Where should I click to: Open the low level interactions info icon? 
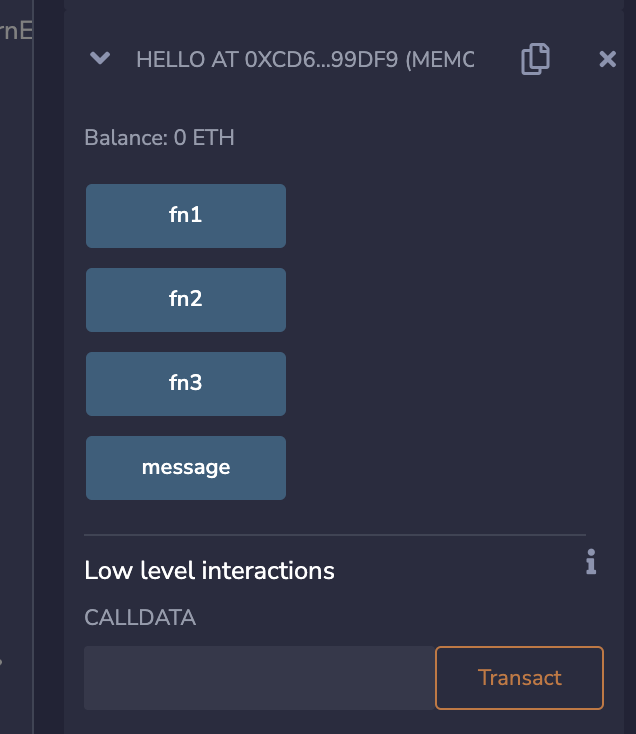pyautogui.click(x=591, y=561)
